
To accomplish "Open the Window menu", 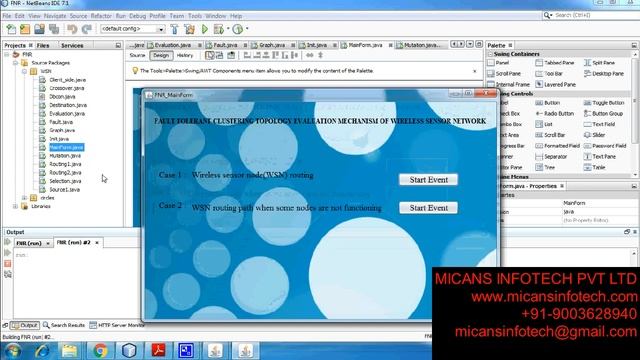I will coord(216,16).
